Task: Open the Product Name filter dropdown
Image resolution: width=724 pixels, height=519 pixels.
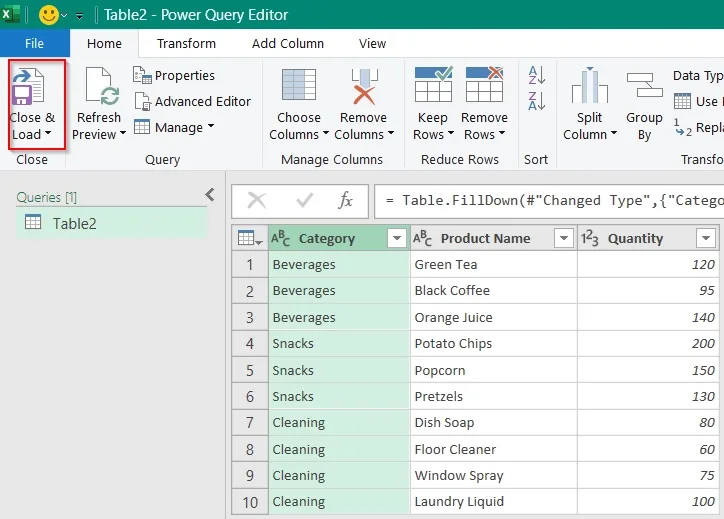Action: pos(563,238)
